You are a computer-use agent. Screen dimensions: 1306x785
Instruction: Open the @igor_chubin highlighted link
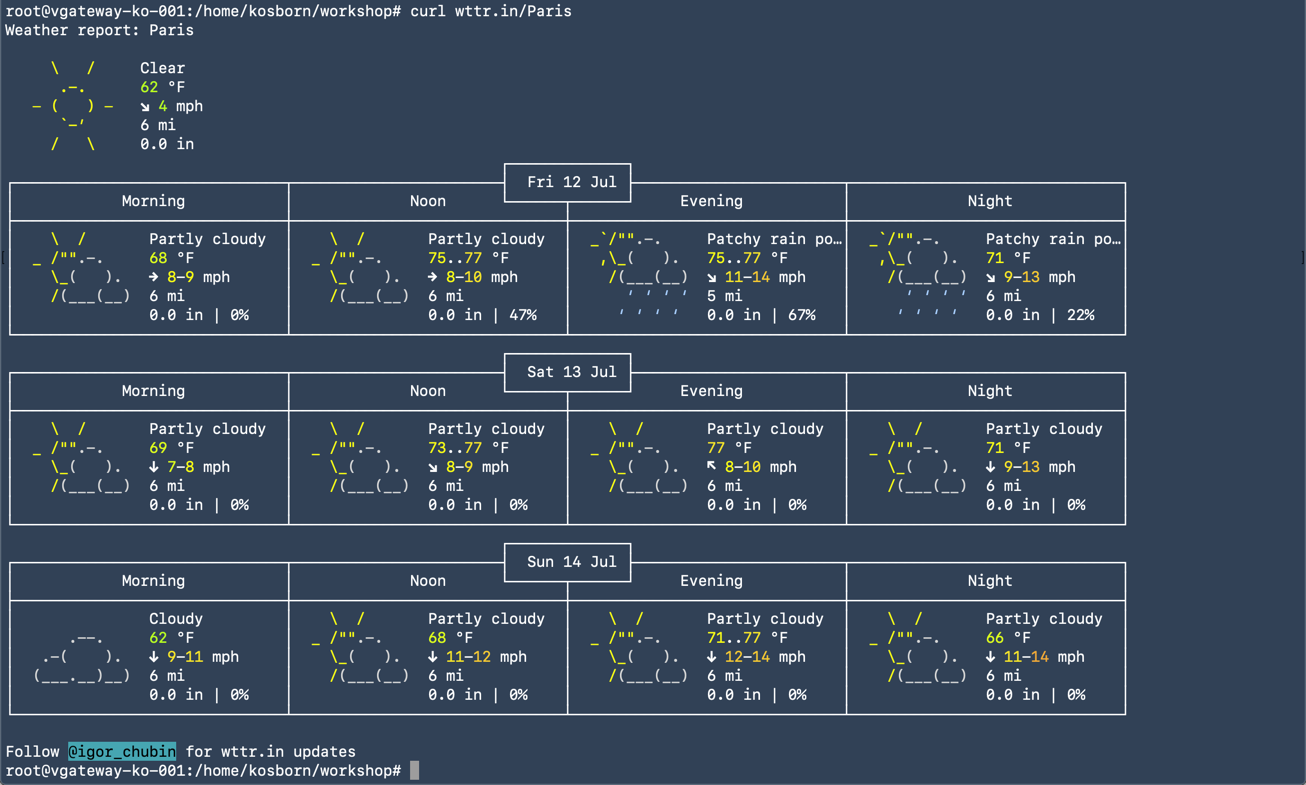pos(122,751)
